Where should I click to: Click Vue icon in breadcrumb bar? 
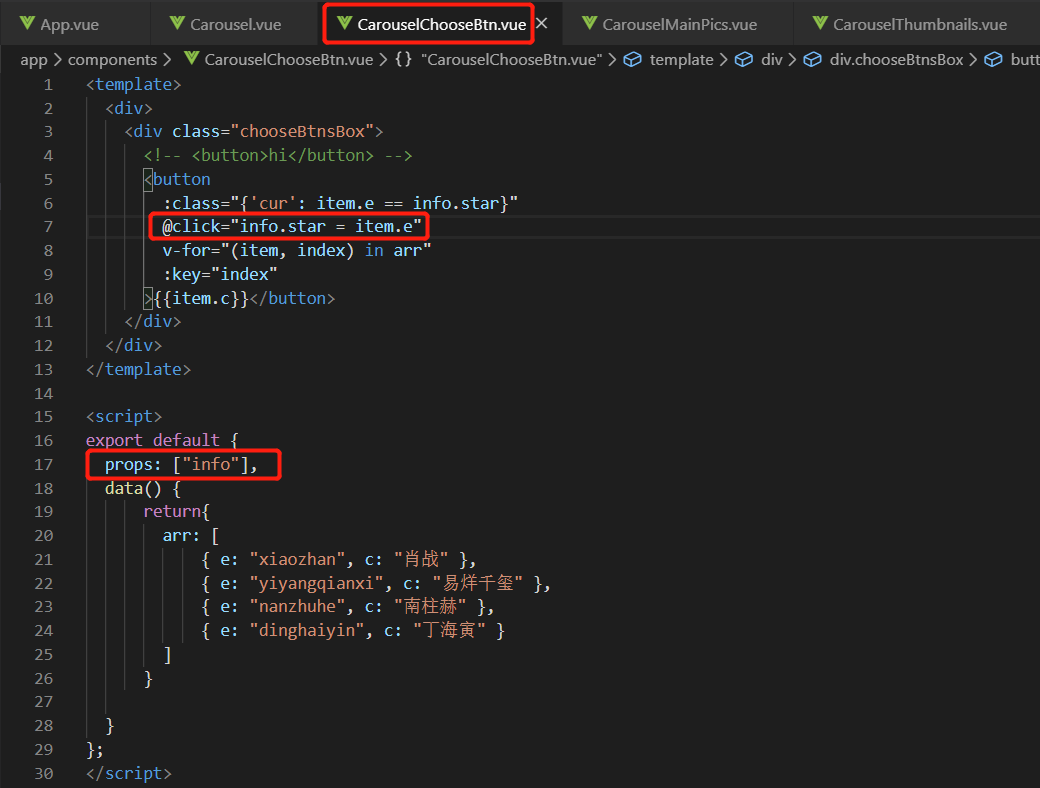(x=192, y=58)
